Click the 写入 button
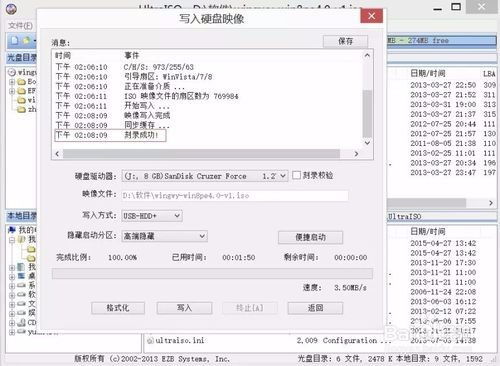The width and height of the screenshot is (500, 366). tap(184, 308)
